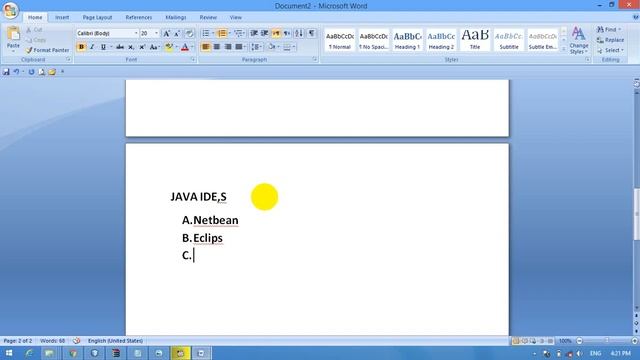Save document from Quick Access Toolbar

coord(6,72)
